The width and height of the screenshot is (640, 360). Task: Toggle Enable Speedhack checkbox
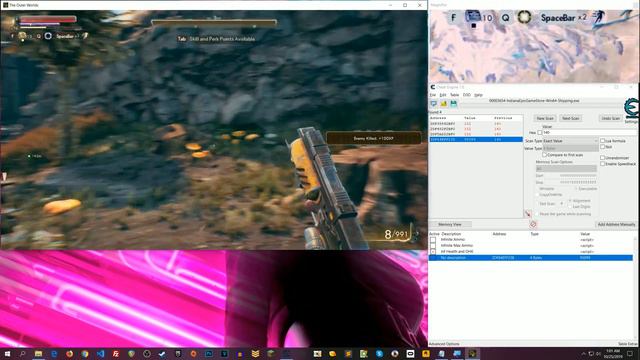[602, 164]
